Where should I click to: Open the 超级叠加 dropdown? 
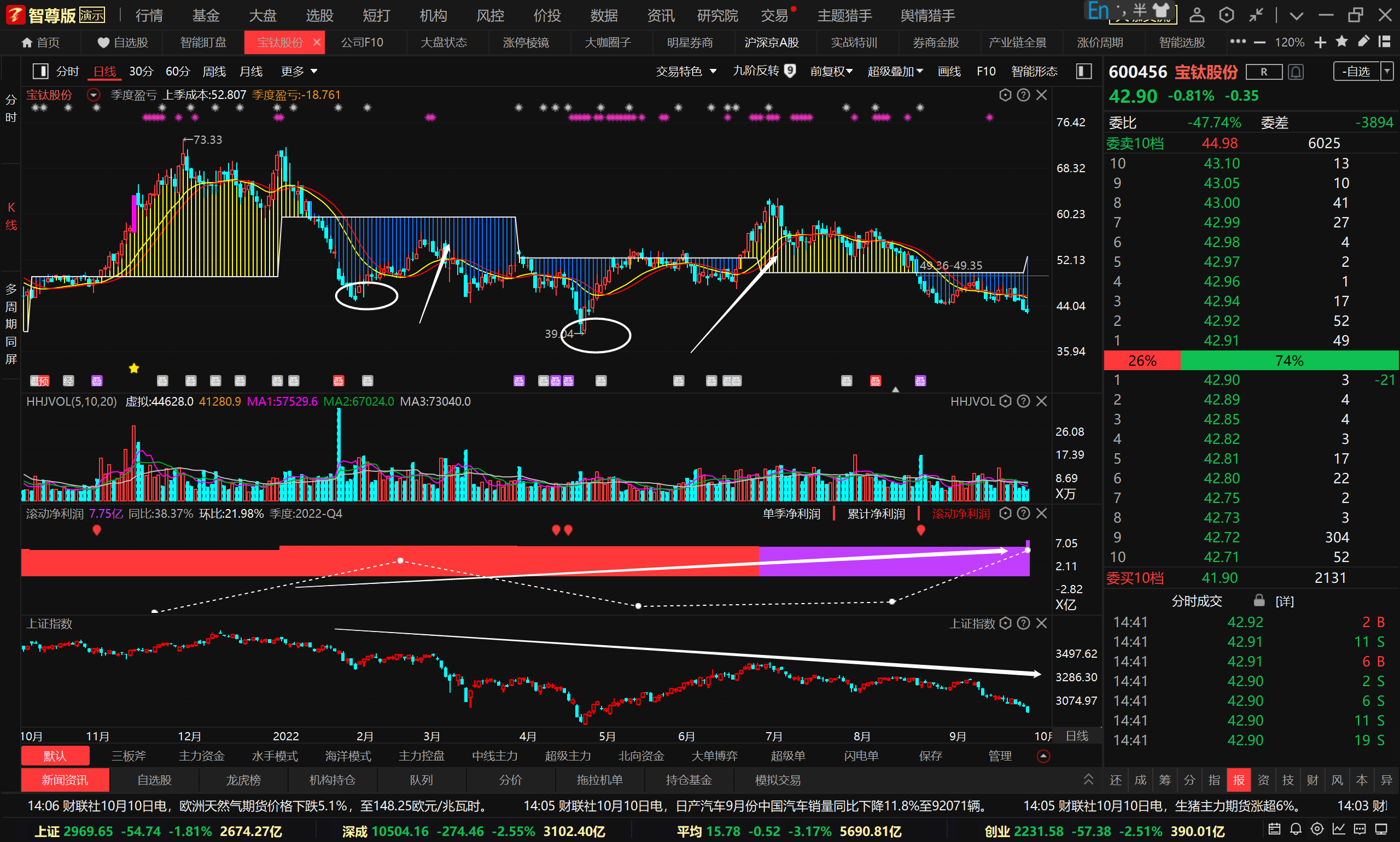(x=895, y=71)
